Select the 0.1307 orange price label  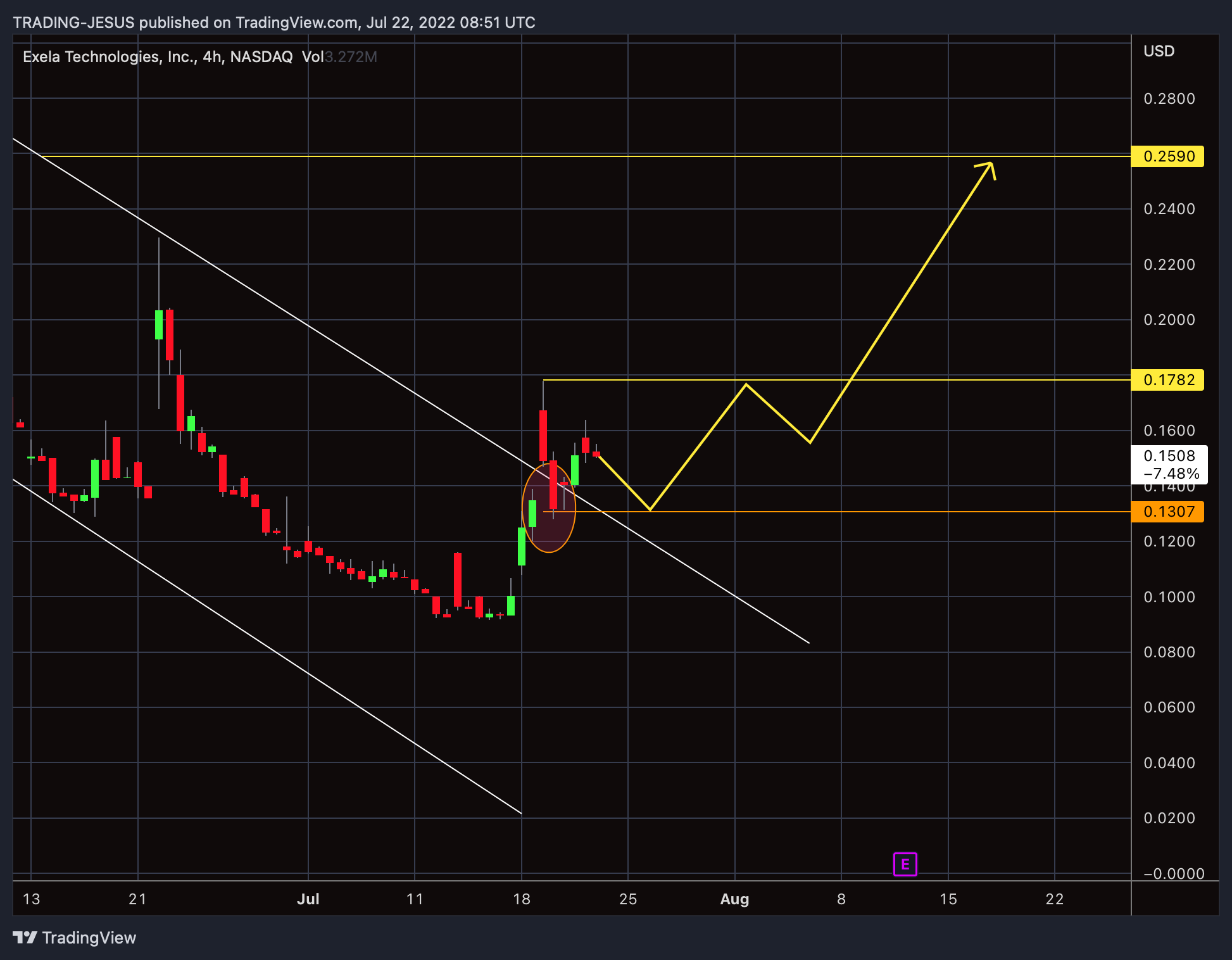click(1167, 512)
